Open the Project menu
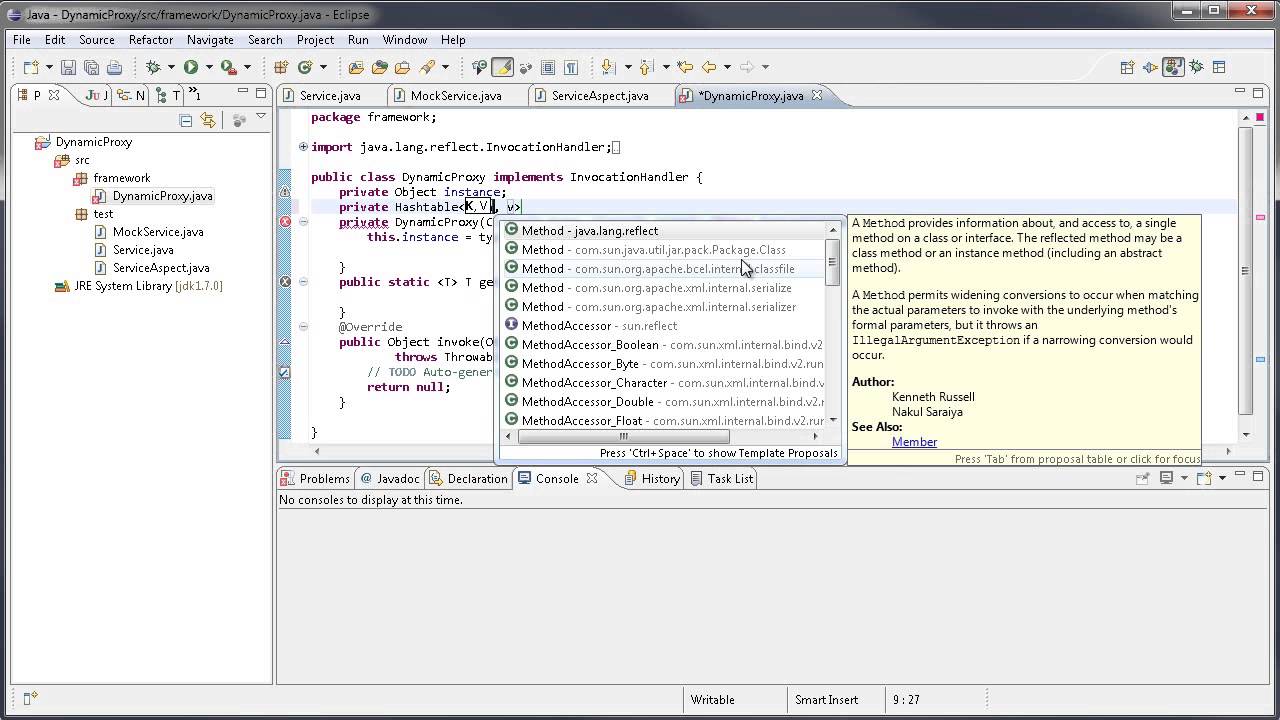The image size is (1280, 720). pos(315,39)
